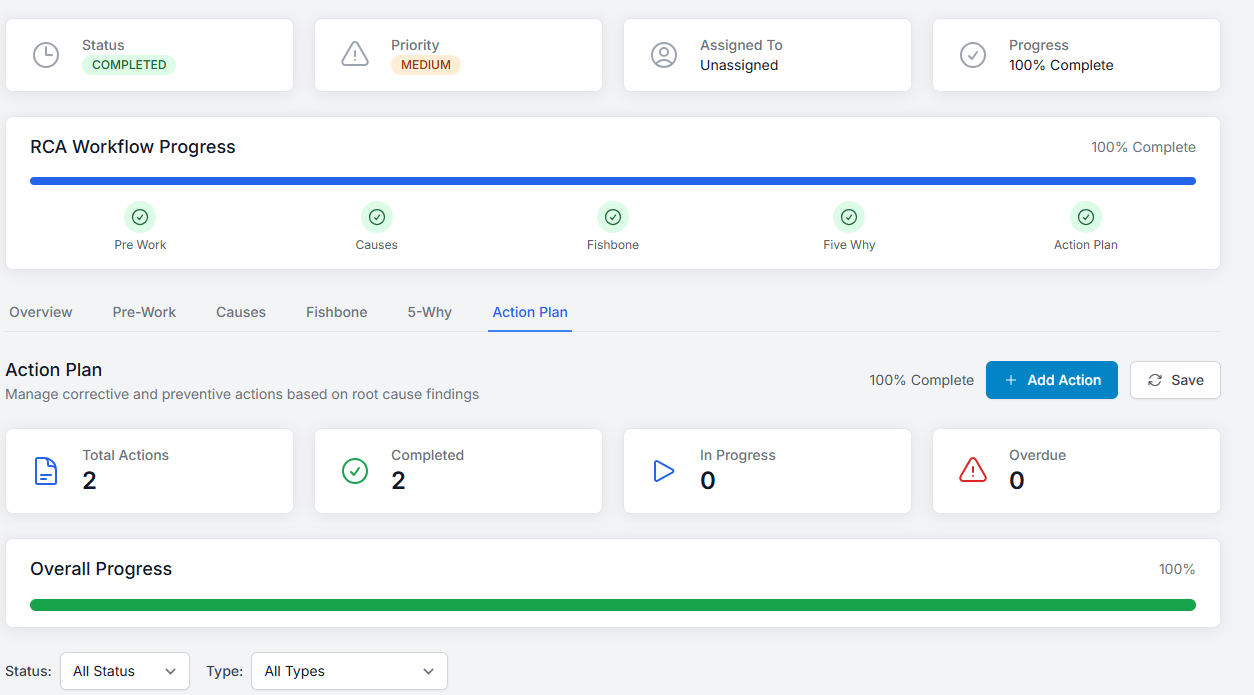Image resolution: width=1254 pixels, height=695 pixels.
Task: Click the play icon in In Progress card
Action: pyautogui.click(x=664, y=471)
